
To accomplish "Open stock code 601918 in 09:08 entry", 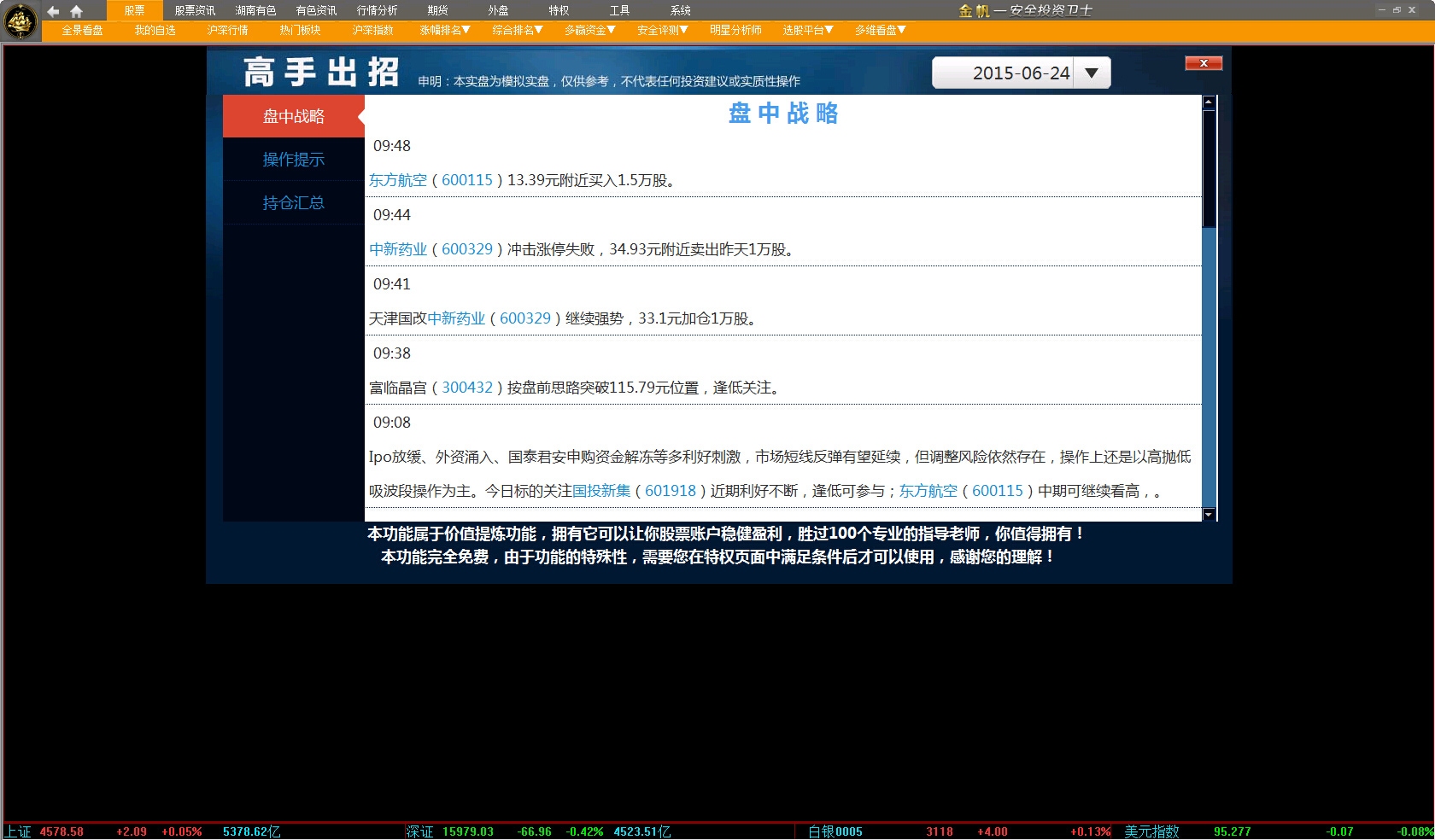I will click(671, 491).
